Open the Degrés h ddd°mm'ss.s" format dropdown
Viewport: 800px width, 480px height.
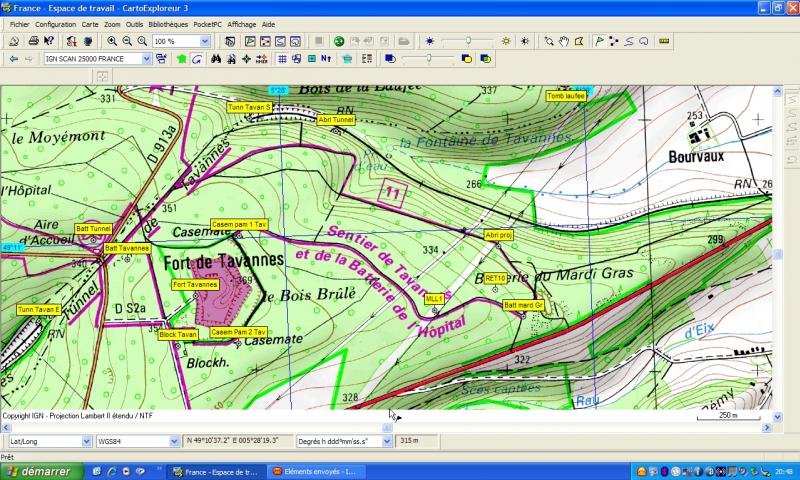pos(387,441)
